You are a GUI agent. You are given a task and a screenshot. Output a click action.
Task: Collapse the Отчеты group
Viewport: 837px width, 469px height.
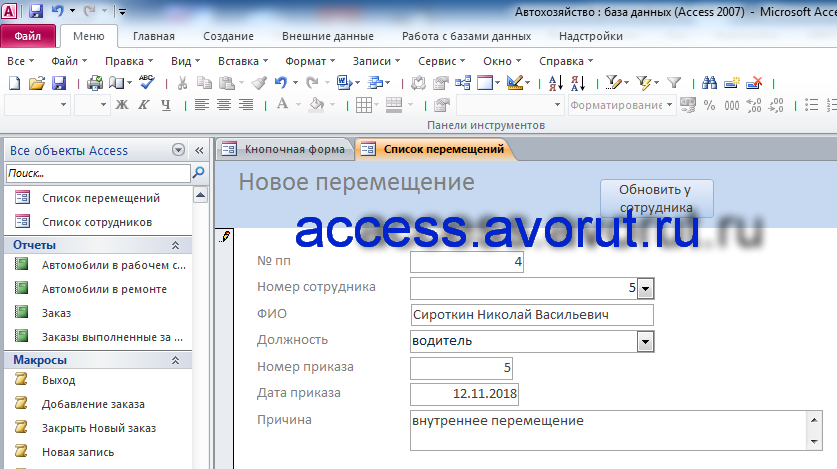pos(175,245)
